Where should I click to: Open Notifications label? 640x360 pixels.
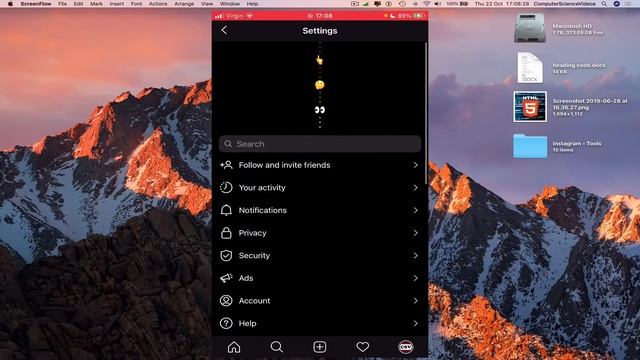pos(262,210)
